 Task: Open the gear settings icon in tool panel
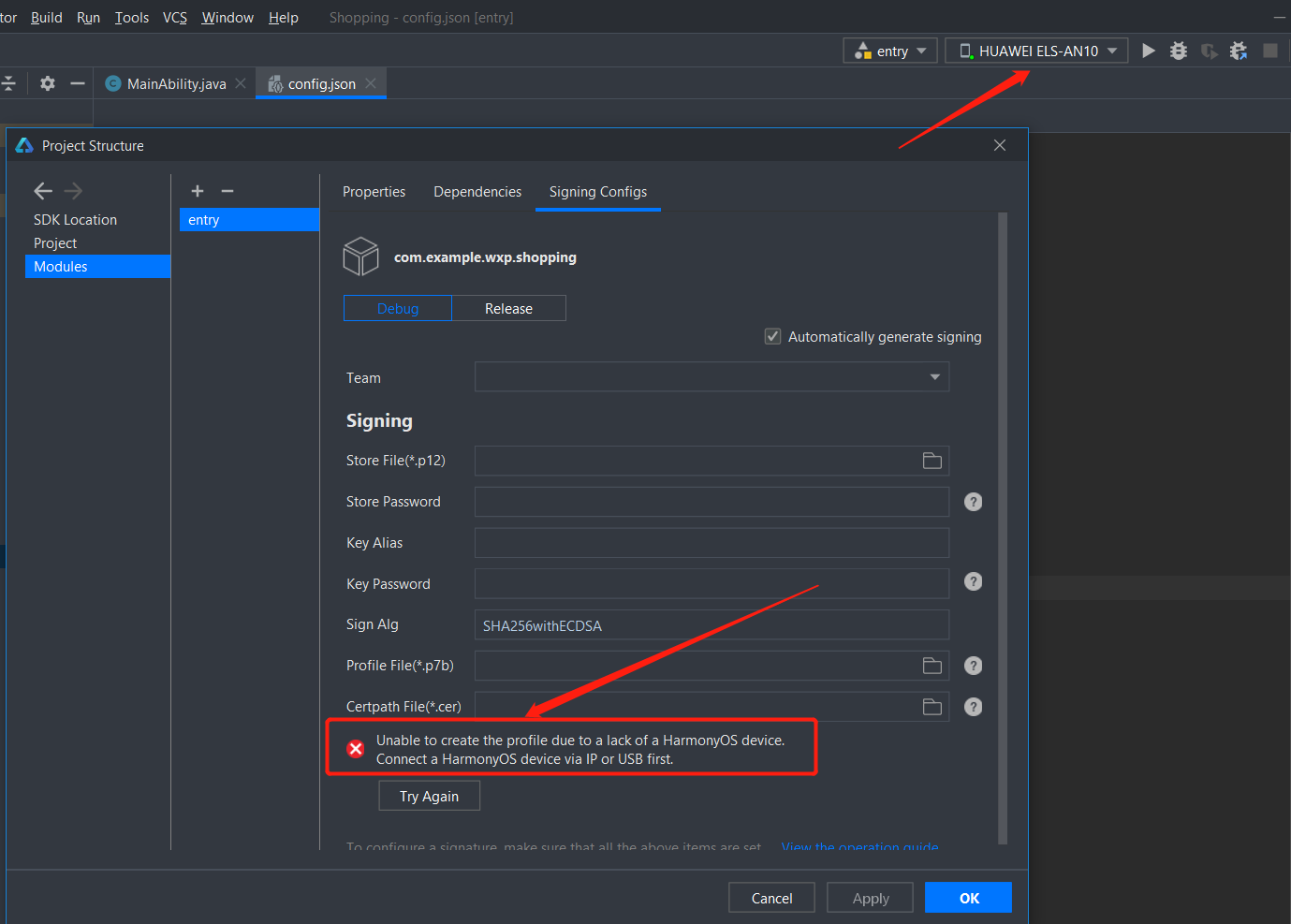coord(48,83)
